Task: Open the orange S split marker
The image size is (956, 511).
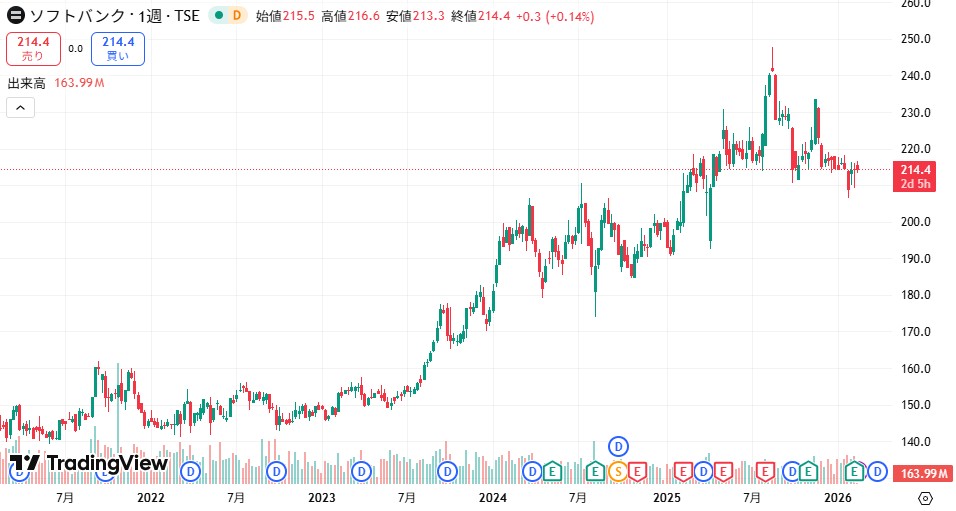Action: point(618,471)
